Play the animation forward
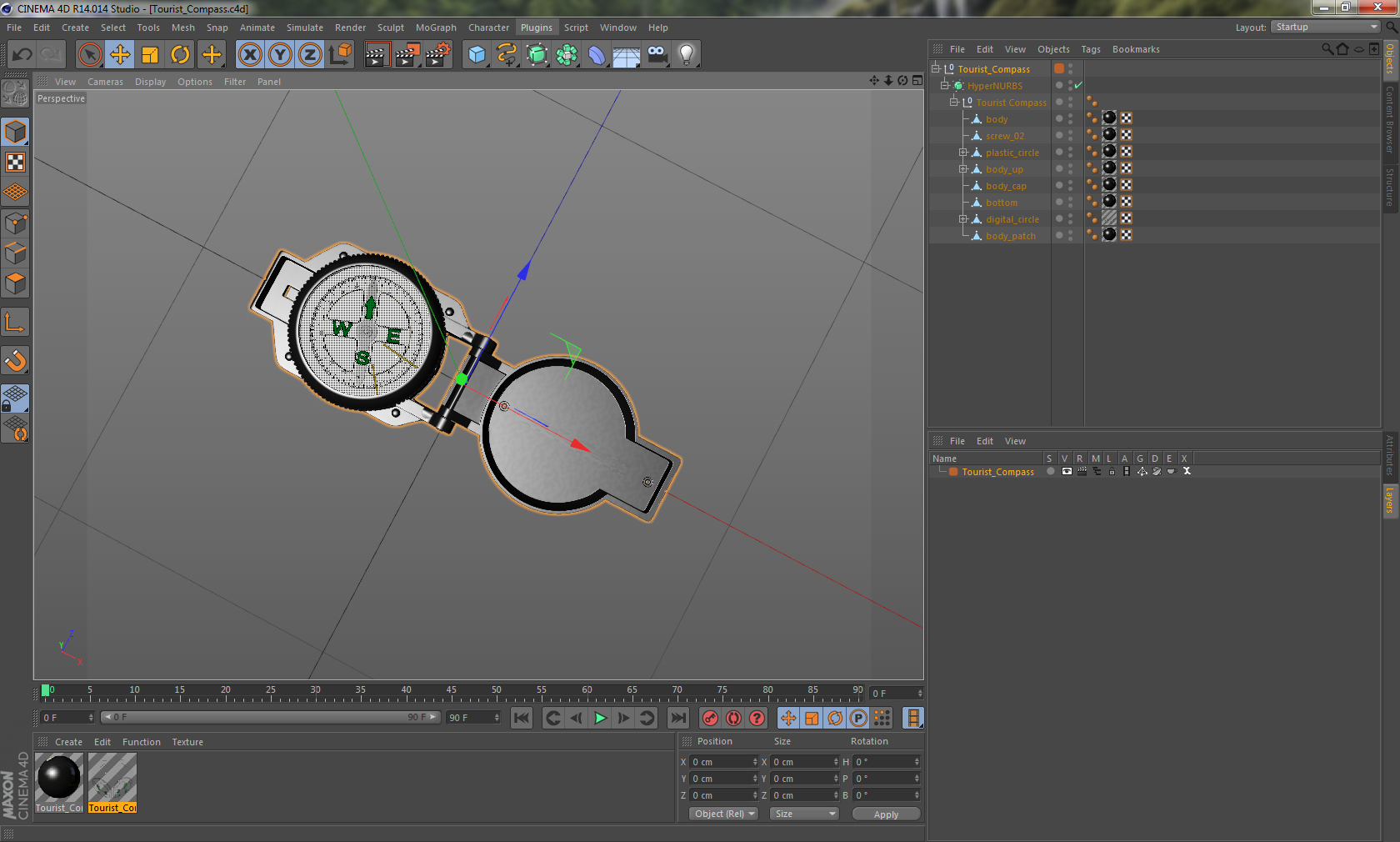1400x842 pixels. [x=600, y=718]
